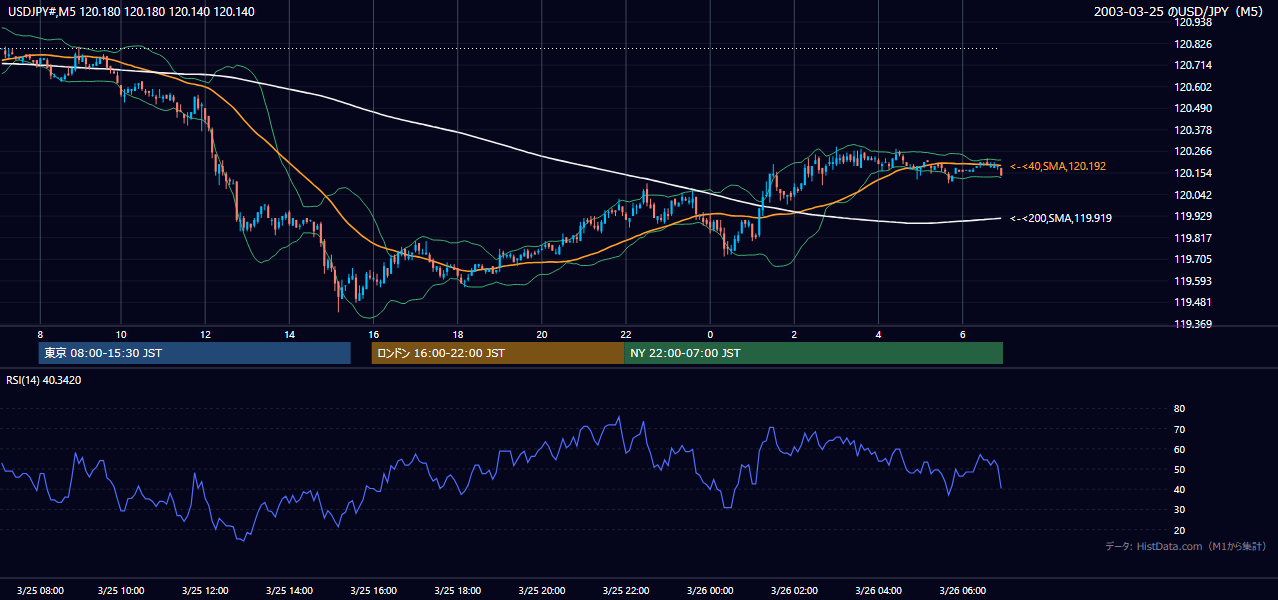Click the NY 22:00-07:00 JST session bar

click(813, 353)
